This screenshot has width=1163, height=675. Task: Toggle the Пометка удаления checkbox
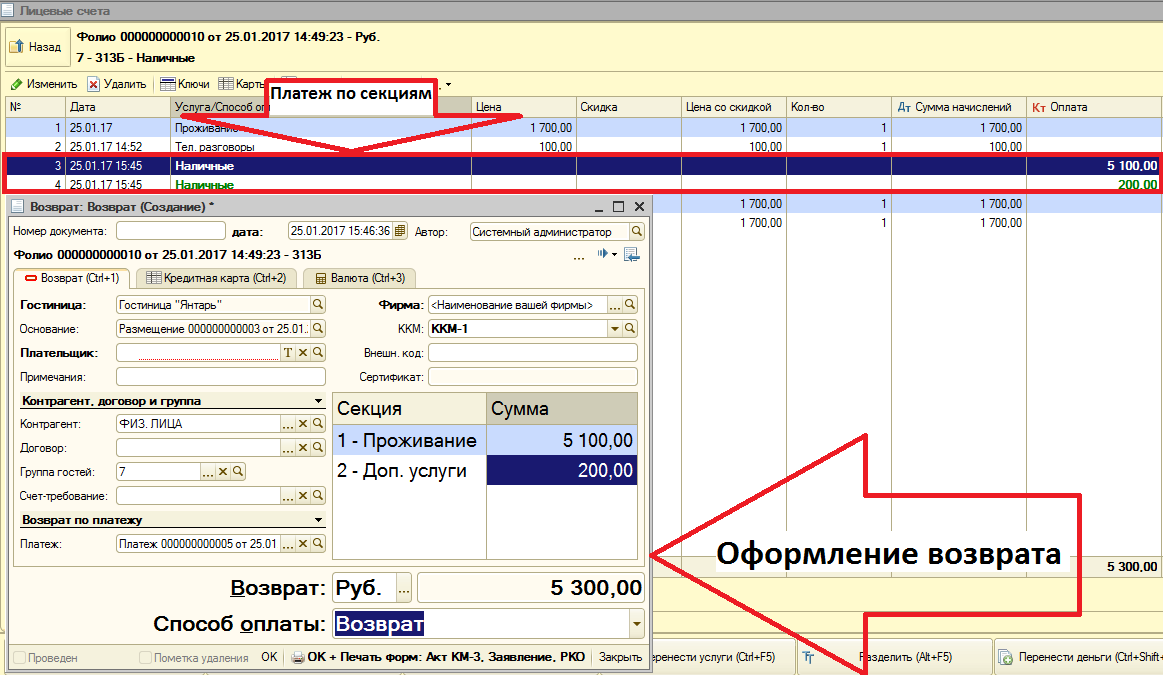[x=145, y=657]
